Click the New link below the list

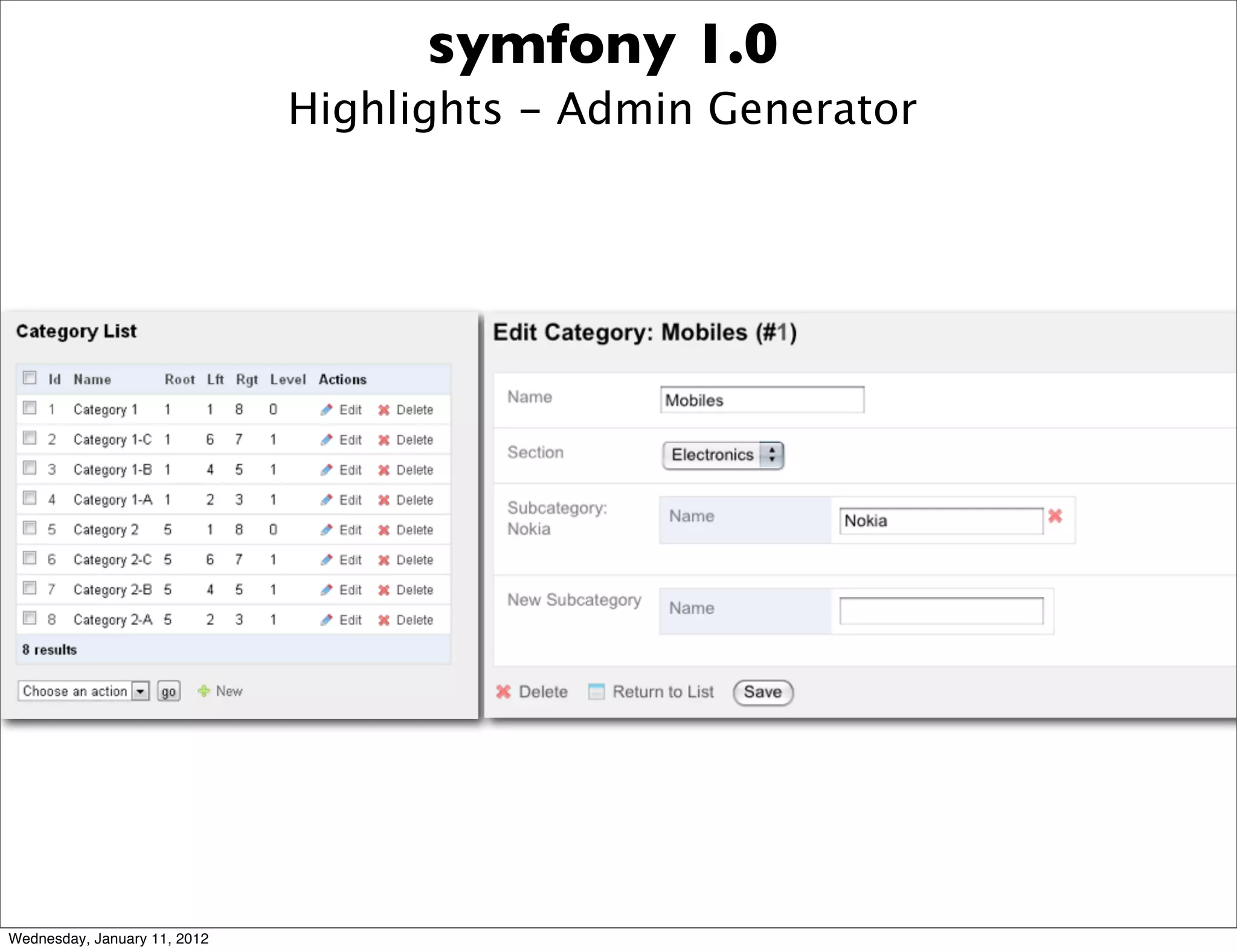click(x=229, y=691)
